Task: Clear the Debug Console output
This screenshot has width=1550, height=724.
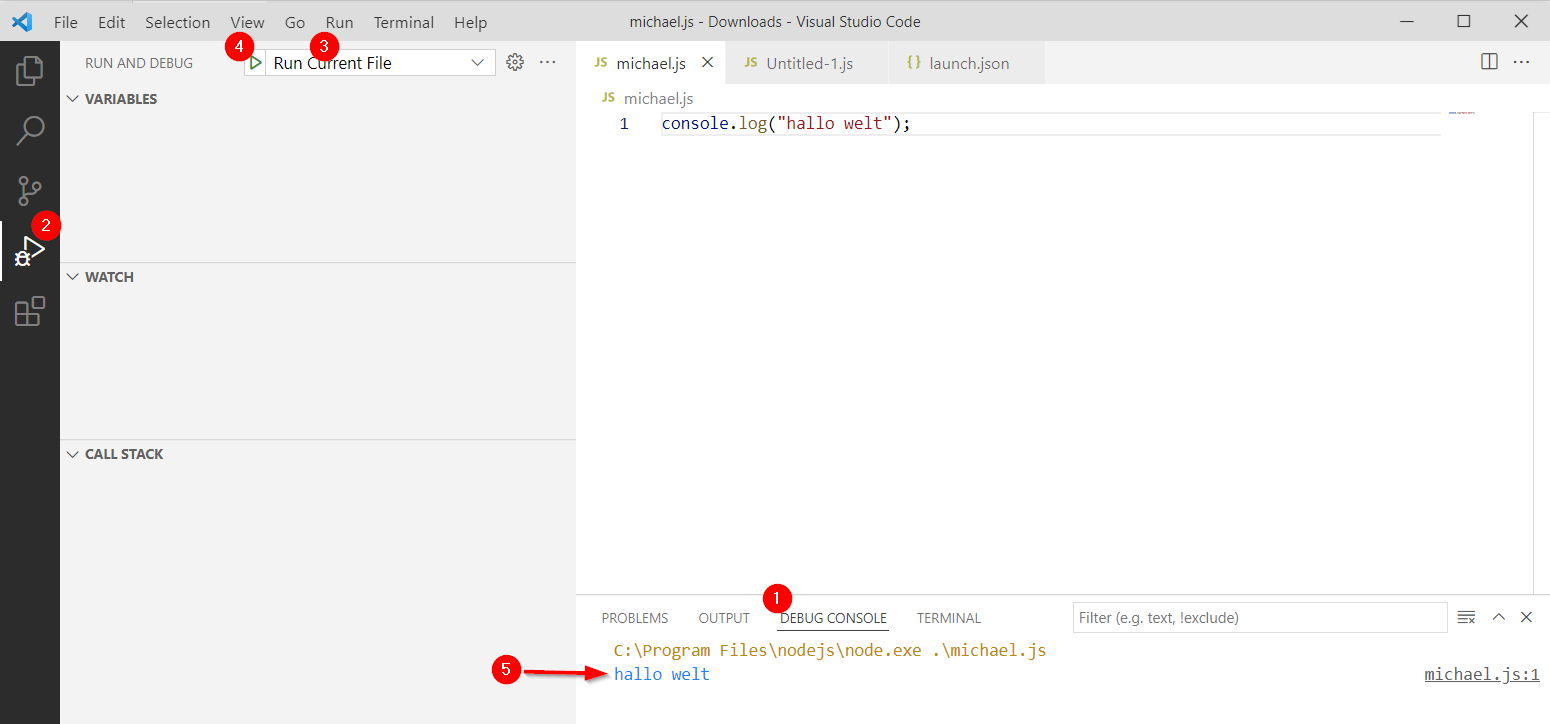Action: click(1466, 617)
